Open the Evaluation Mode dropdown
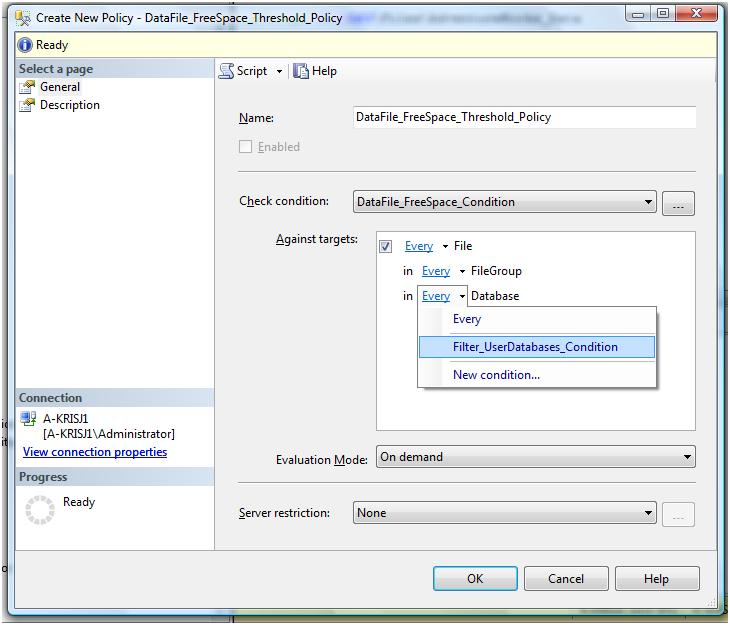Image resolution: width=730 pixels, height=625 pixels. tap(536, 457)
